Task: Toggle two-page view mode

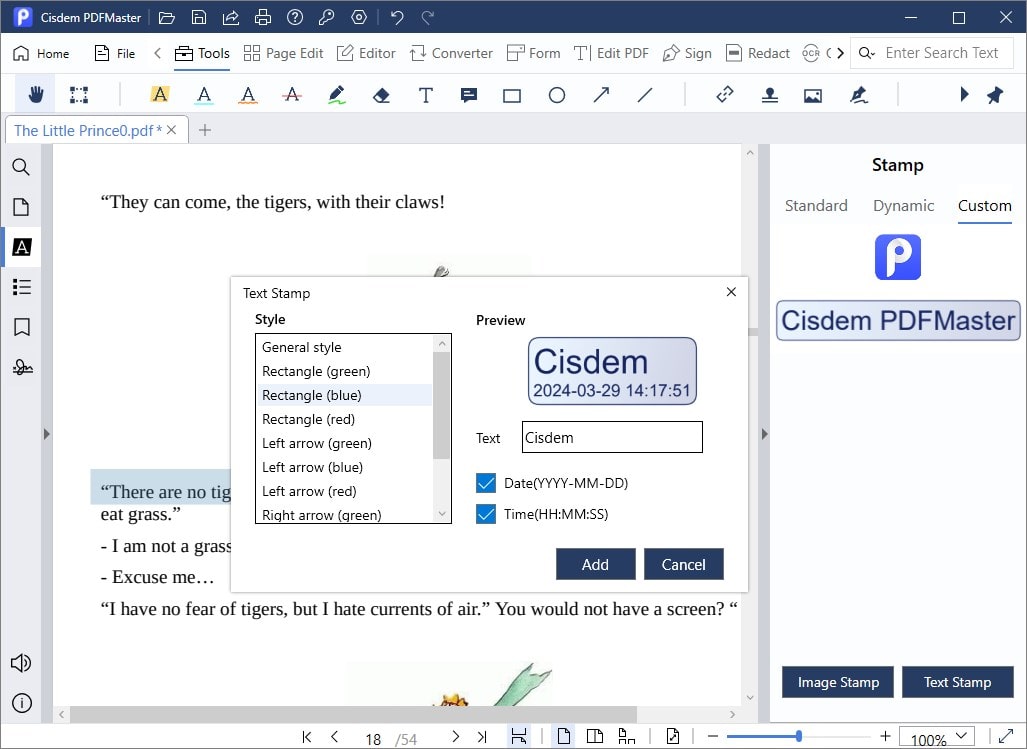Action: (595, 737)
